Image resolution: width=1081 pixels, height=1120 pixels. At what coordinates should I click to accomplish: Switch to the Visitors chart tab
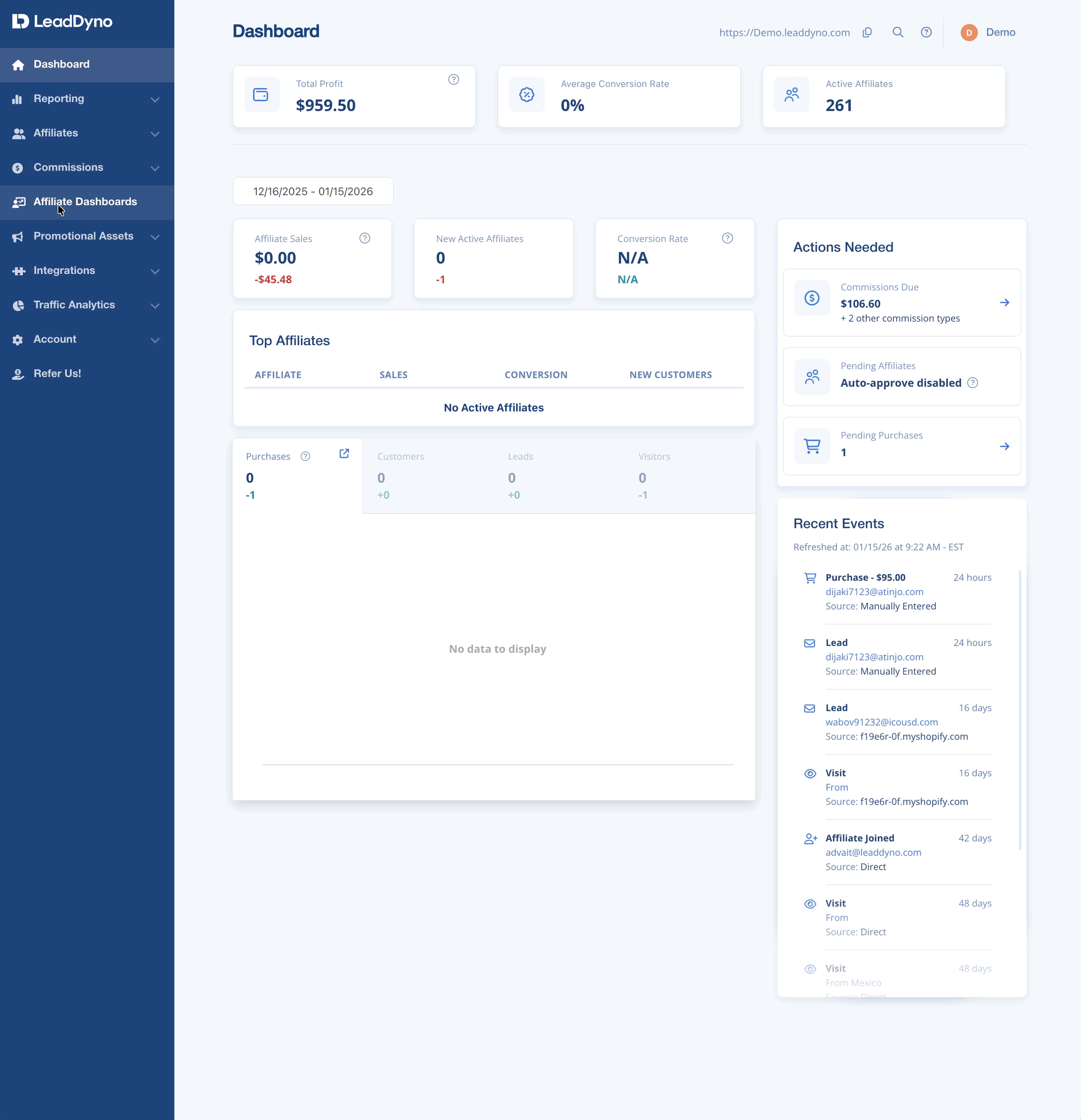690,475
